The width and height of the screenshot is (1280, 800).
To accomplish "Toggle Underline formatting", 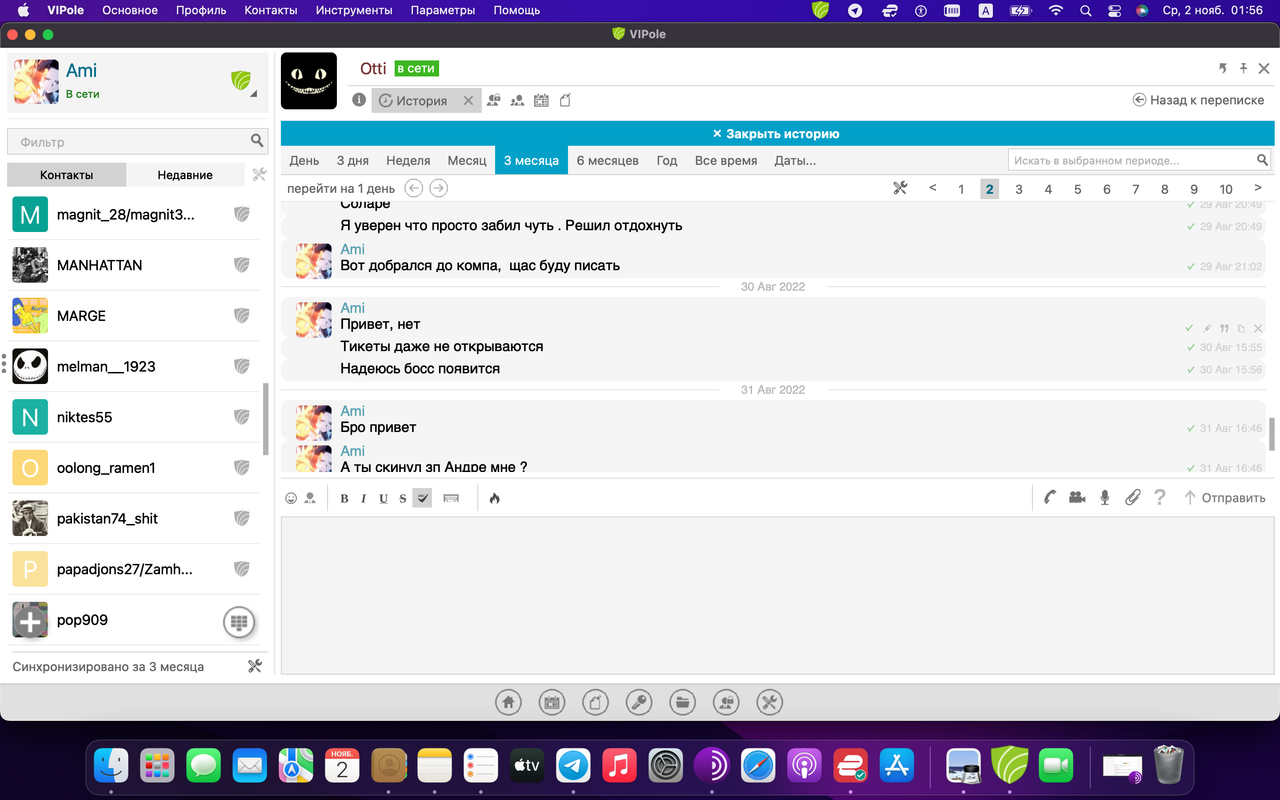I will (383, 498).
